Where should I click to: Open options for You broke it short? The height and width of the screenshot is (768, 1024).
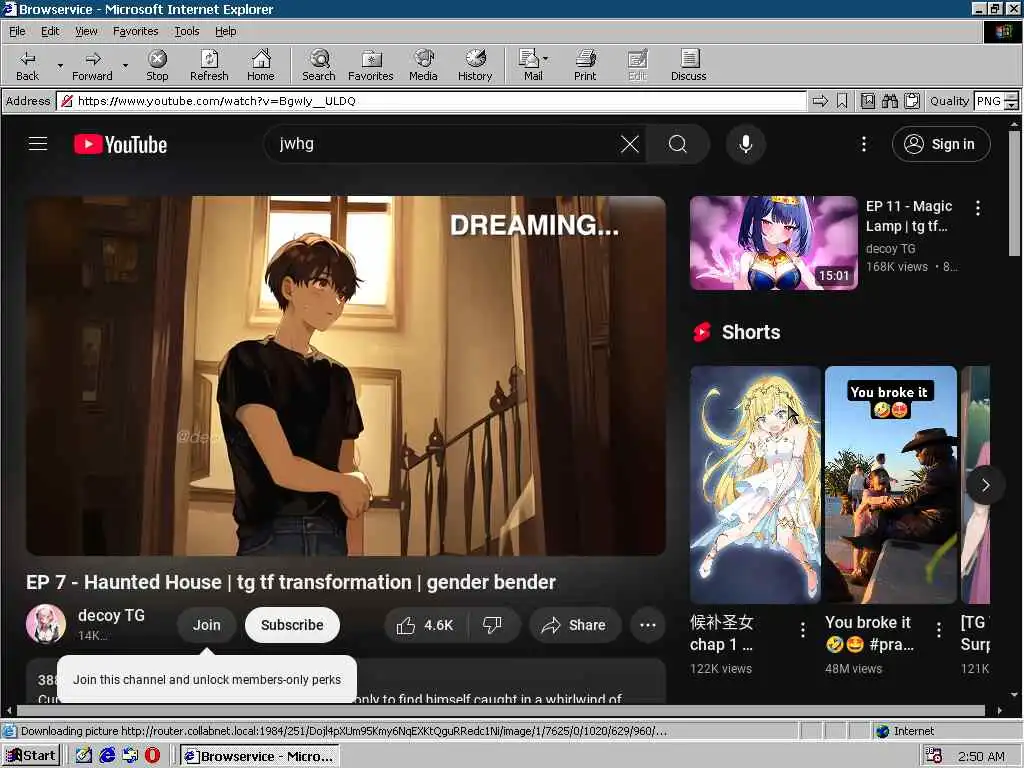[x=938, y=630]
